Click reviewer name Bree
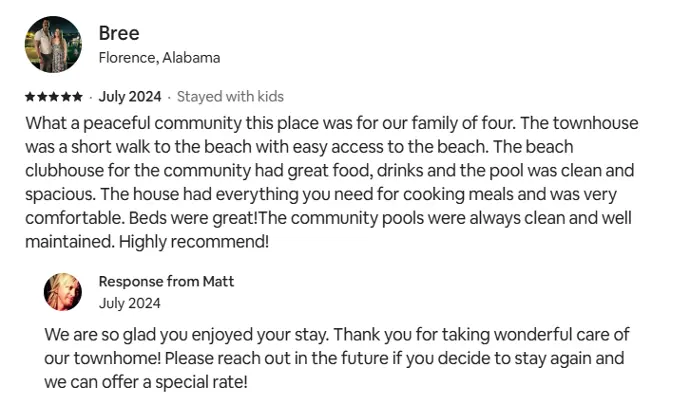690x404 pixels. [119, 33]
